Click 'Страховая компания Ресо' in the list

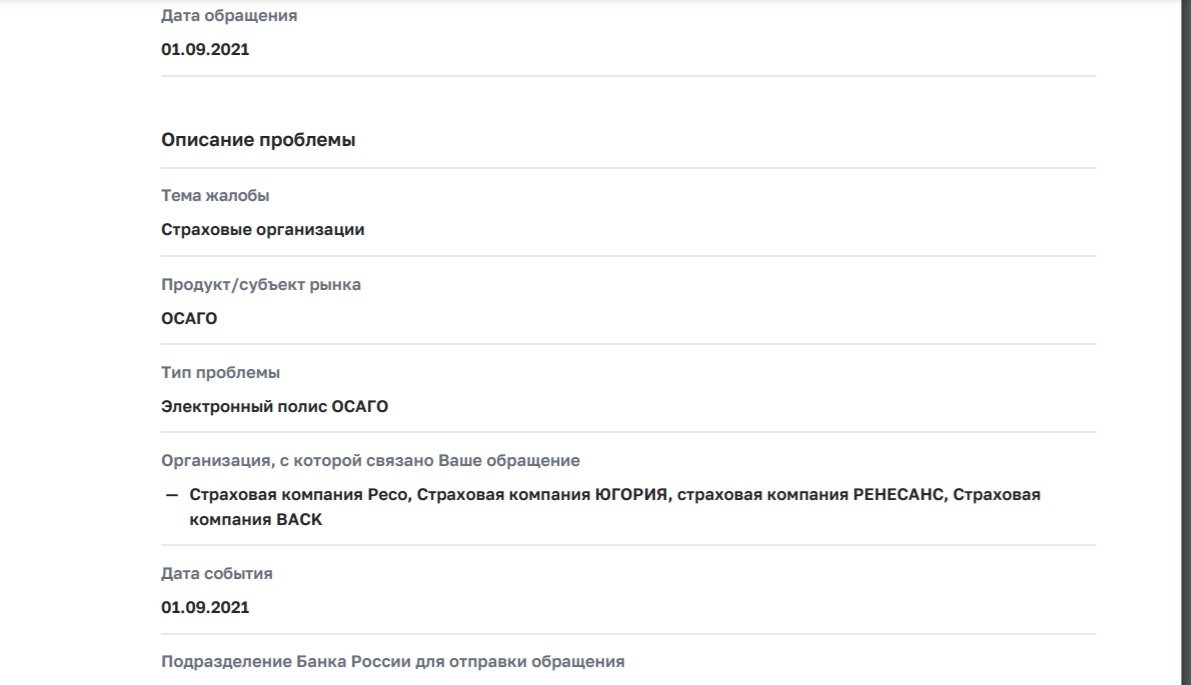click(300, 494)
